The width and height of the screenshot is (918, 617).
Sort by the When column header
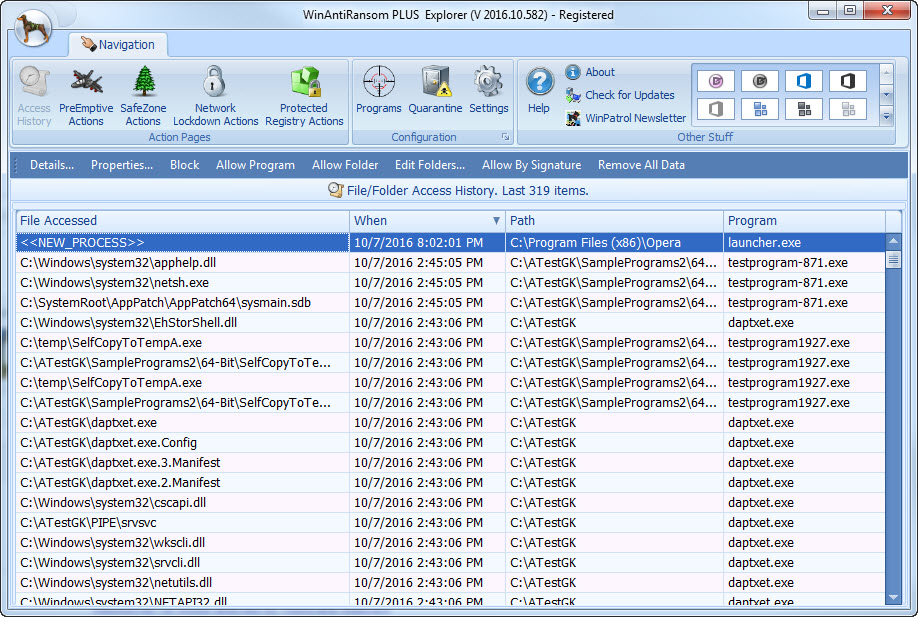[427, 221]
